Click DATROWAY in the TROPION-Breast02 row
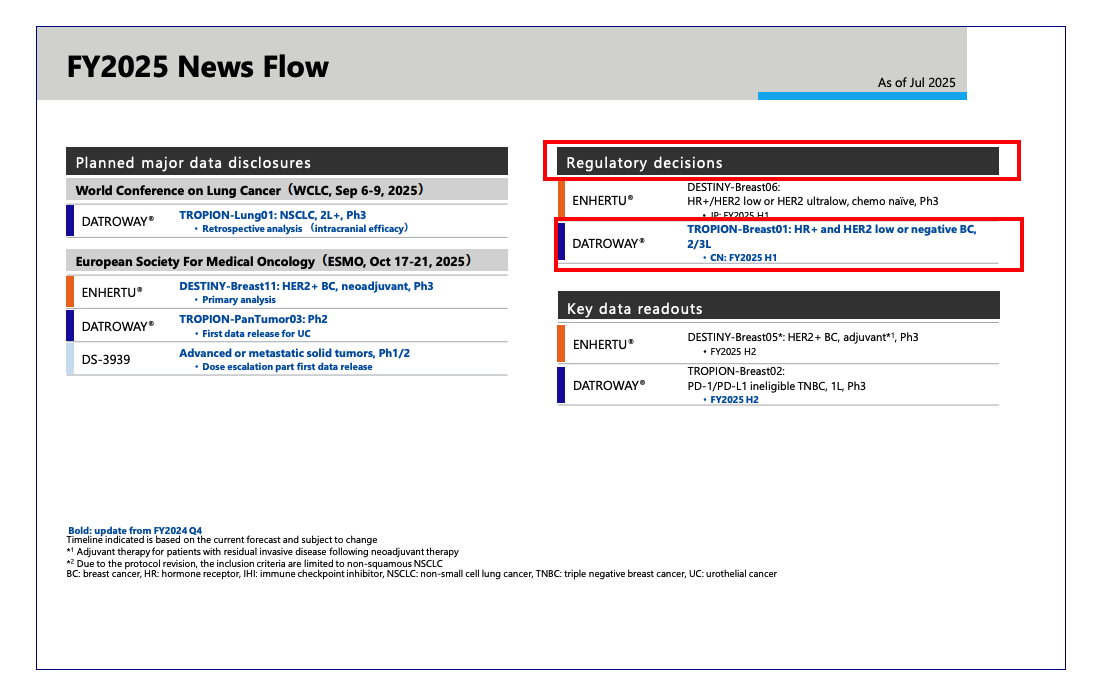The image size is (1100, 700). pos(609,386)
